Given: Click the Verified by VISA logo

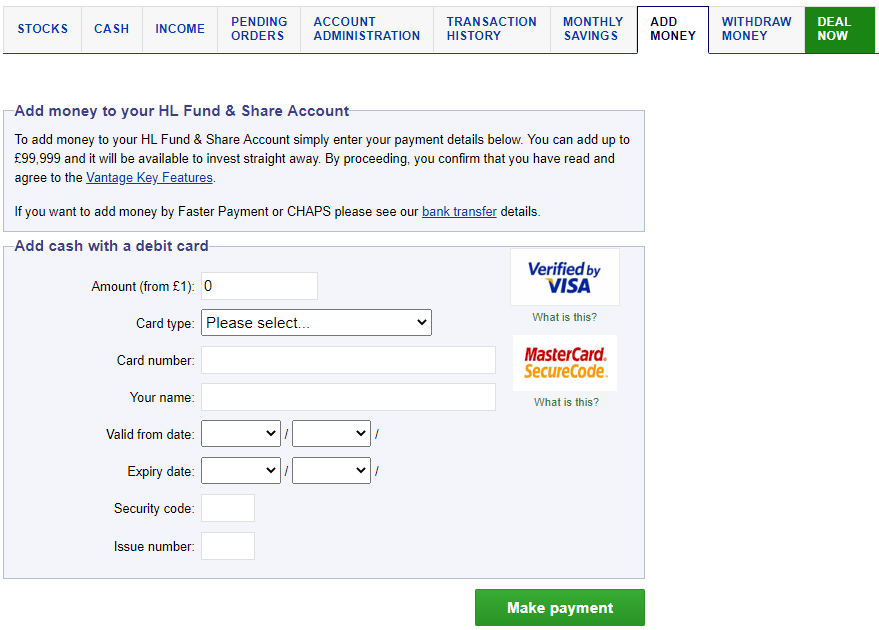Looking at the screenshot, I should click(x=564, y=277).
